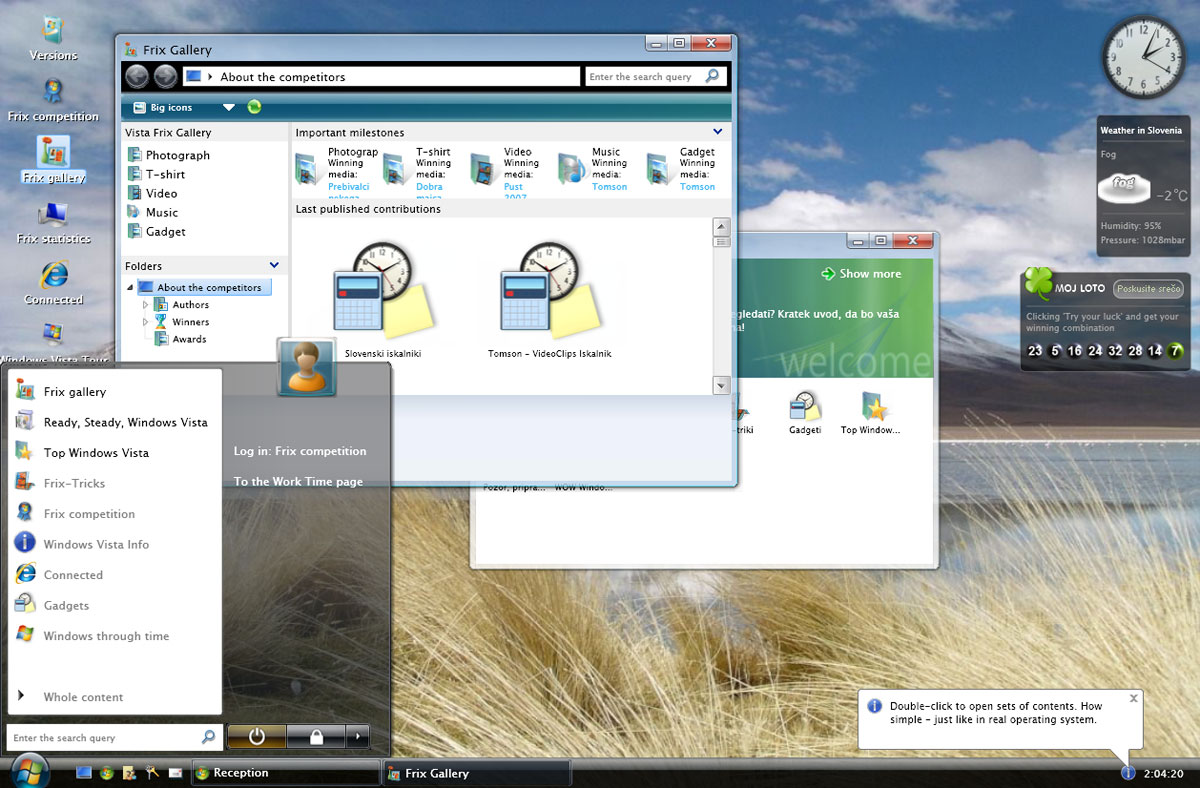
Task: Click the Music milestone folder icon
Action: 572,169
